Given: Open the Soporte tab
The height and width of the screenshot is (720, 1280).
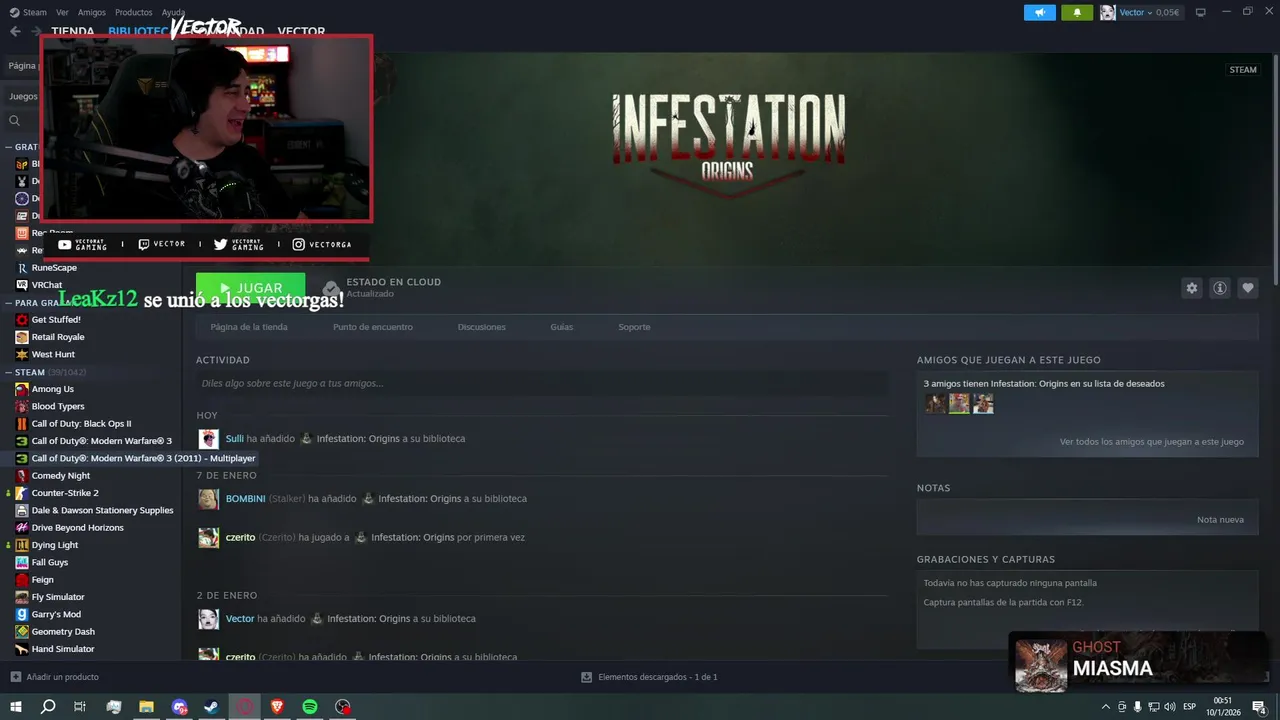Looking at the screenshot, I should tap(634, 327).
